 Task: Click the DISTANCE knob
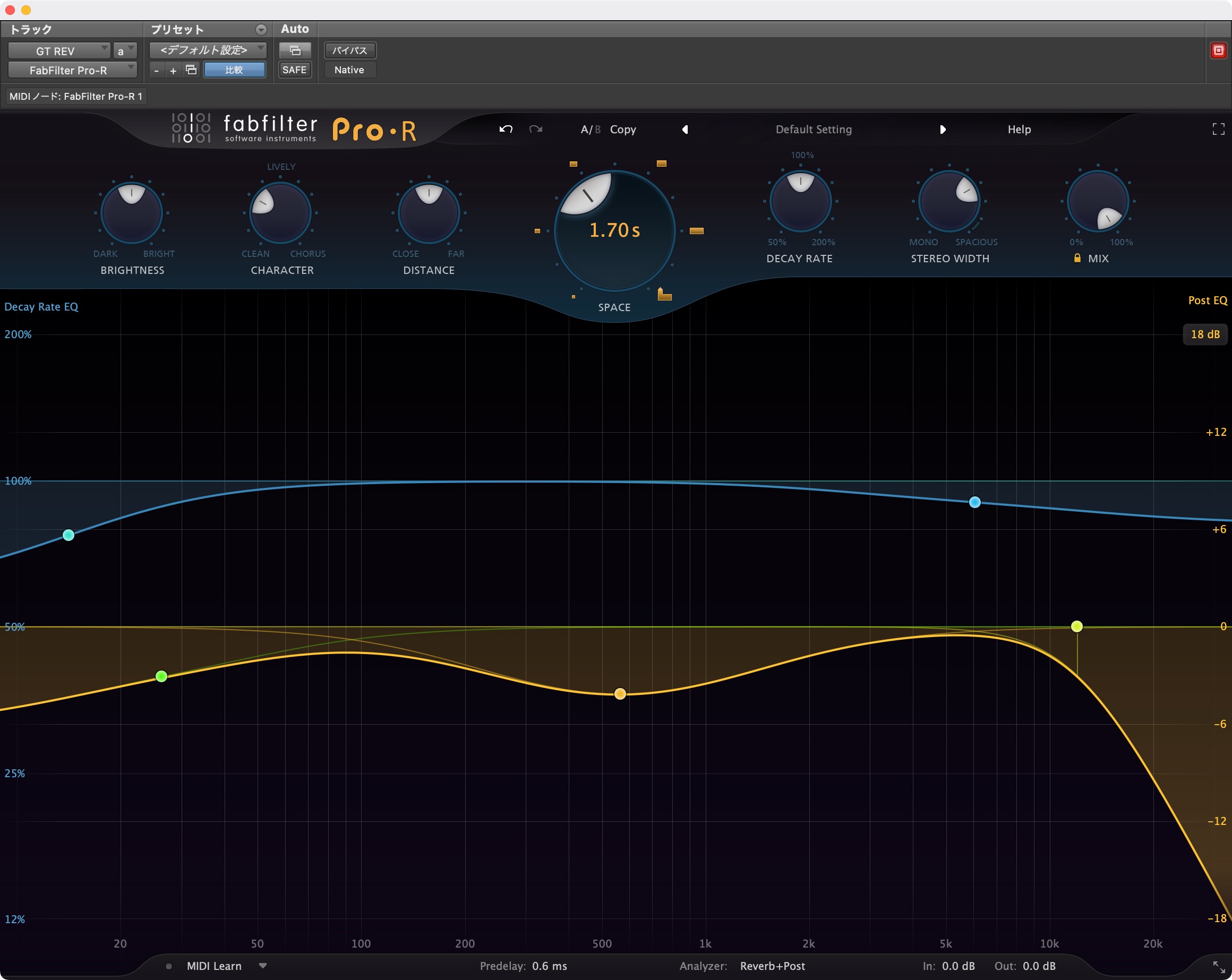pyautogui.click(x=429, y=213)
